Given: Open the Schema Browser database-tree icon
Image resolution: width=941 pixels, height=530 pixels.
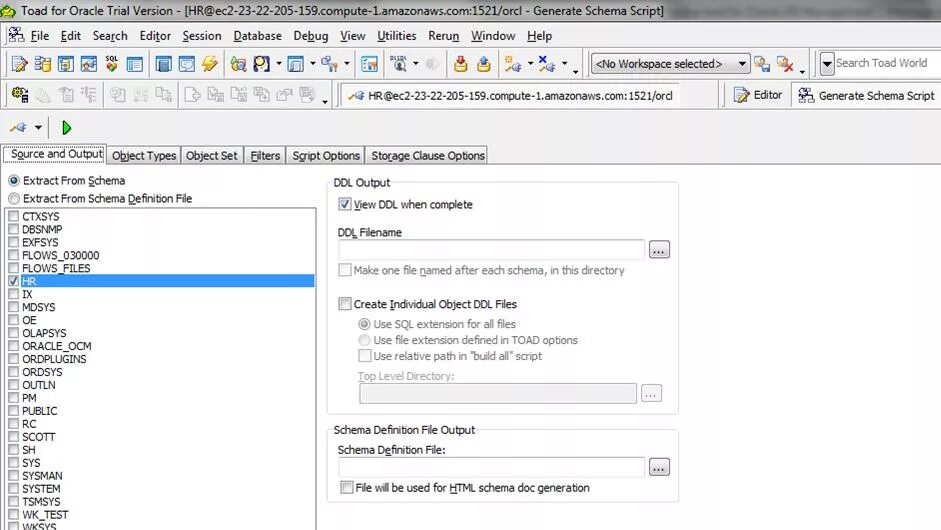Looking at the screenshot, I should 43,64.
